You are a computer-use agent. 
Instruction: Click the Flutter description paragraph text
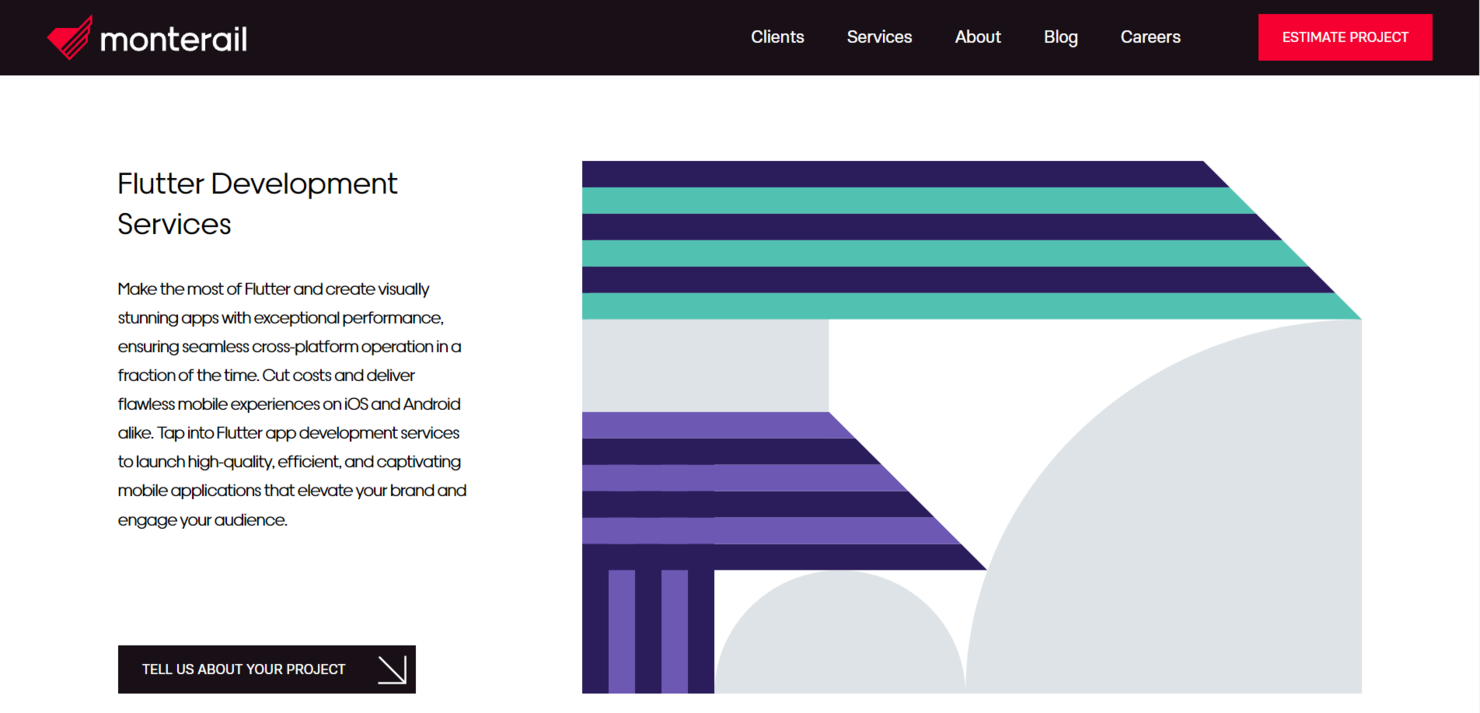(x=291, y=404)
